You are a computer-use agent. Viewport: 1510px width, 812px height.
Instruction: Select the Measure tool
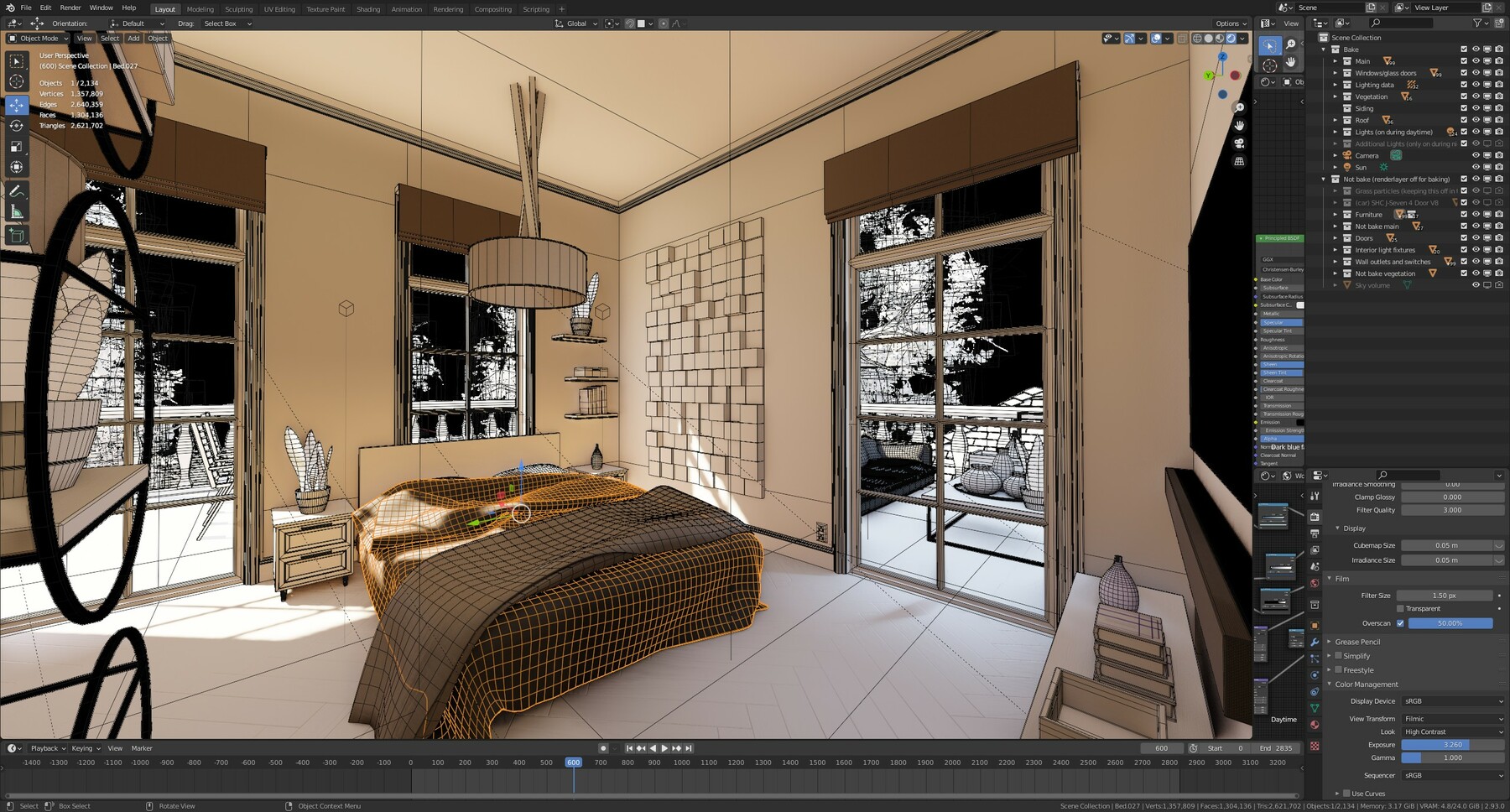16,212
